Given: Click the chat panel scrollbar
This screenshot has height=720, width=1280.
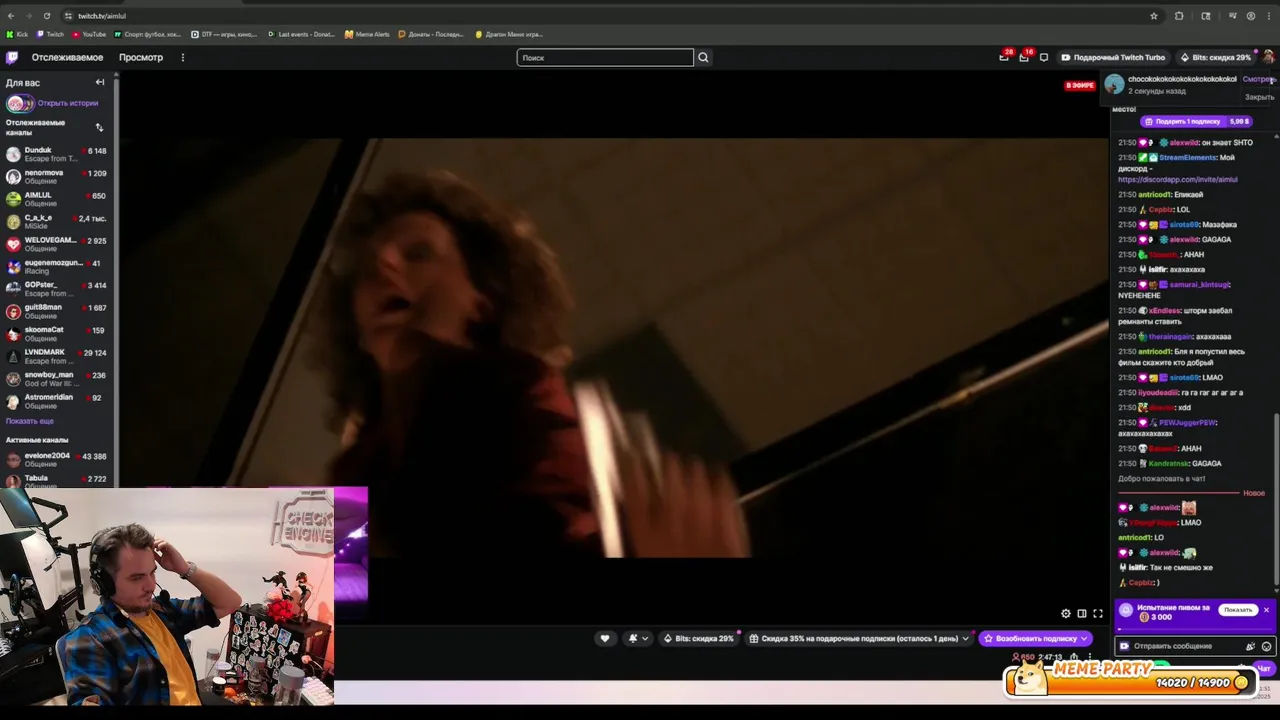Looking at the screenshot, I should pyautogui.click(x=1276, y=500).
